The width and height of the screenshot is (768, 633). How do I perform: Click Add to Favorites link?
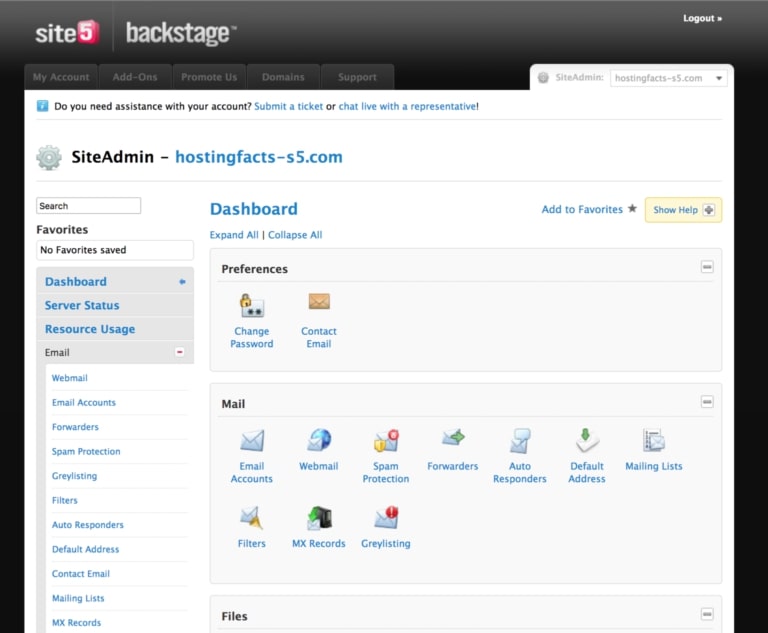coord(582,209)
